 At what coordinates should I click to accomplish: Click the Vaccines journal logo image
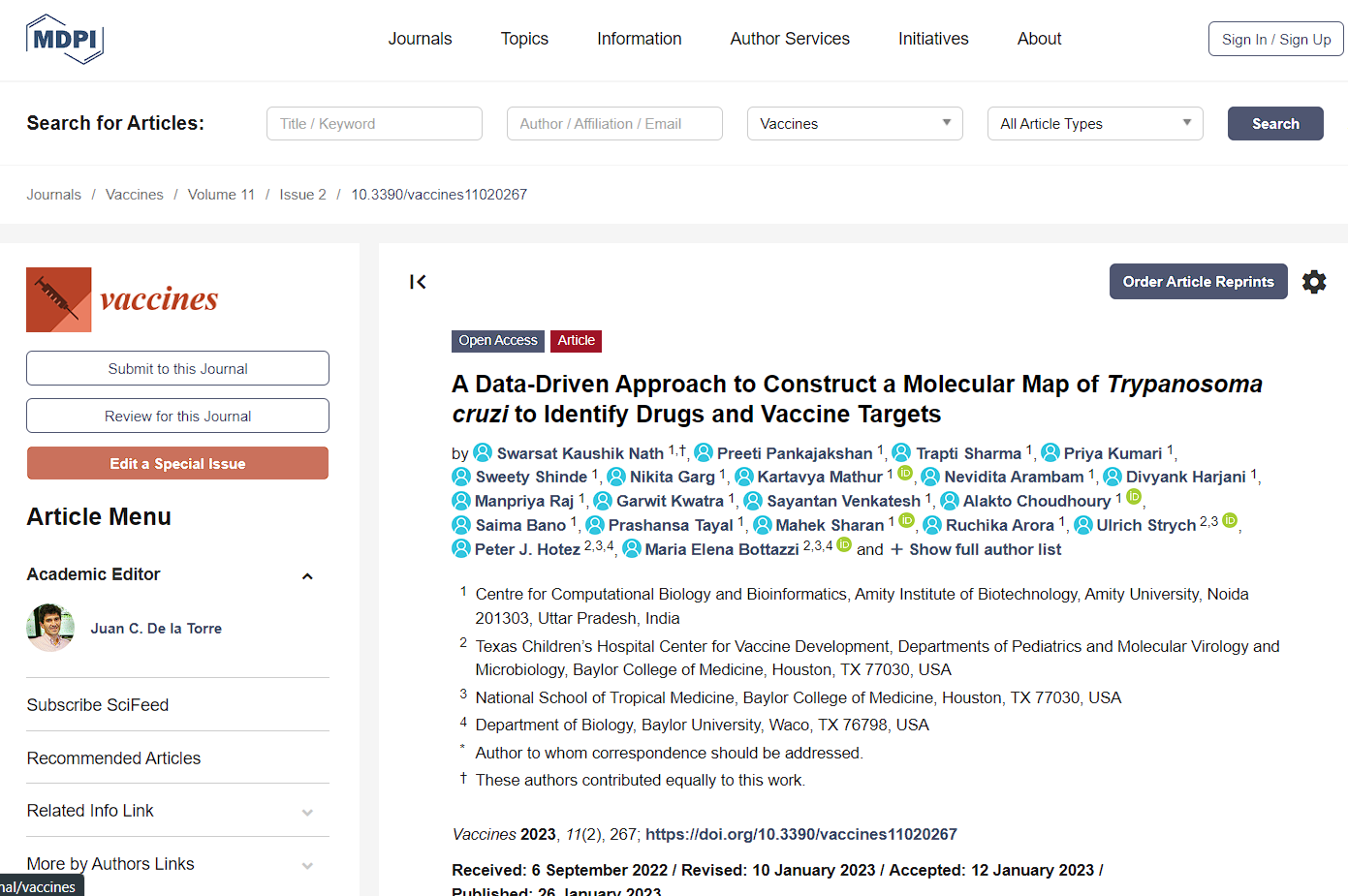point(59,299)
